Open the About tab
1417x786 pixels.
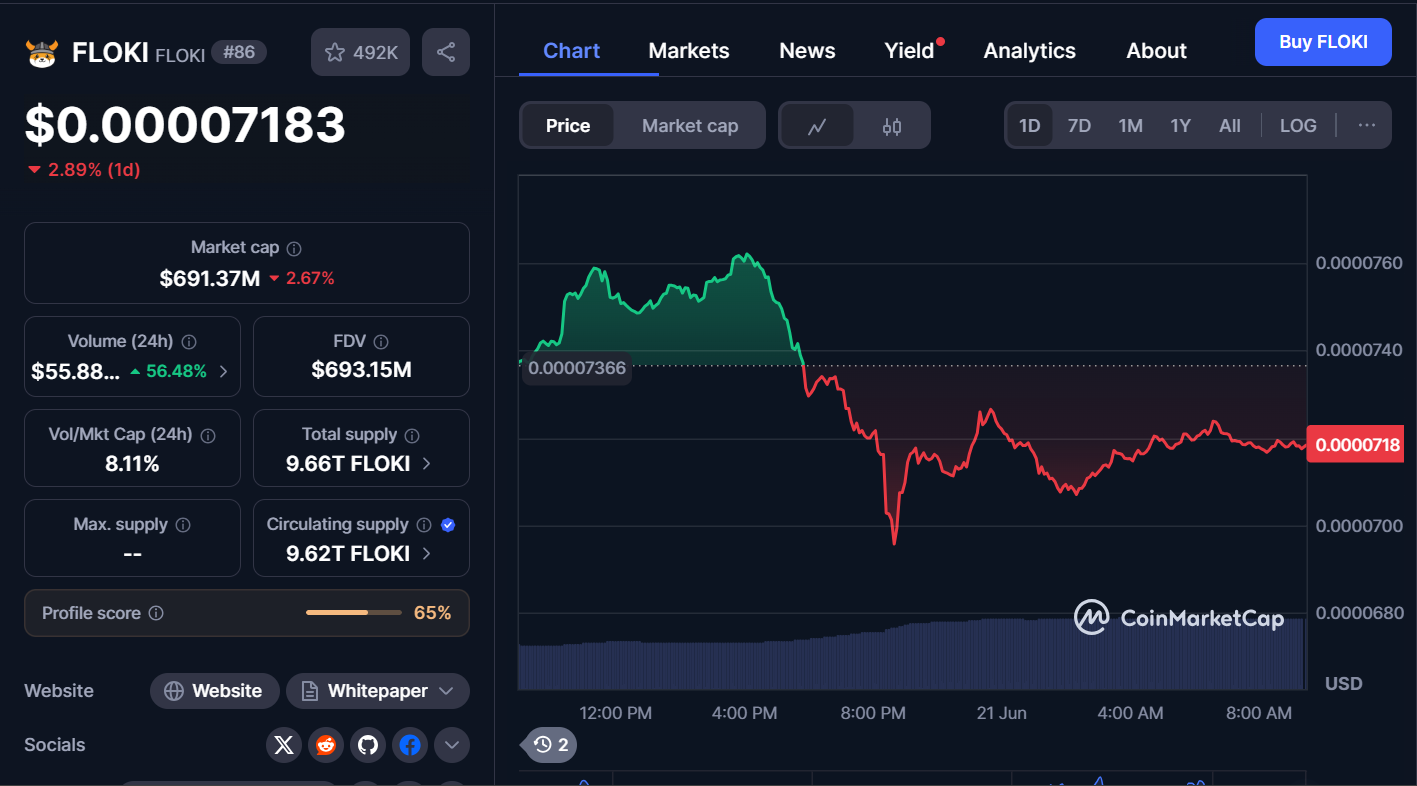1157,51
